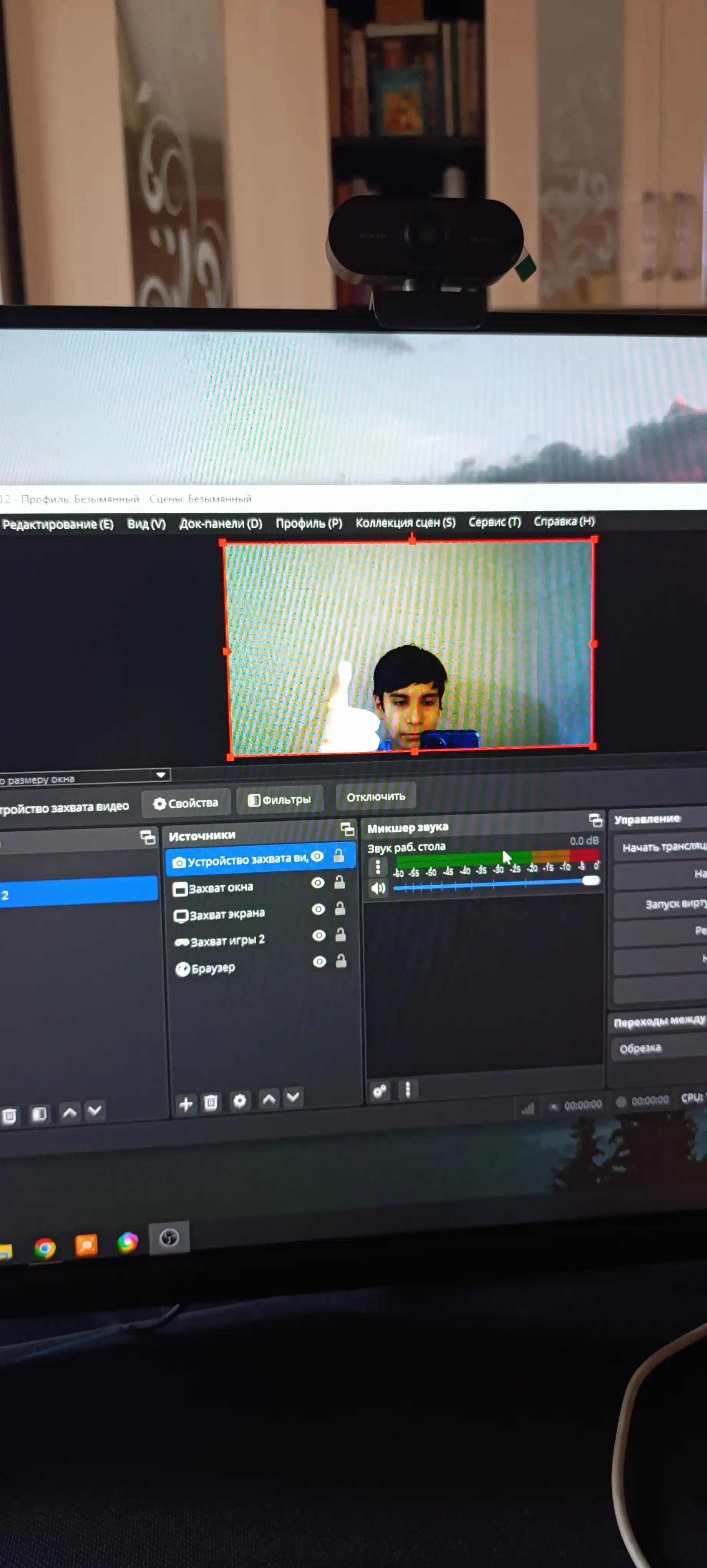
Task: Click the Фильтры button
Action: pyautogui.click(x=280, y=800)
